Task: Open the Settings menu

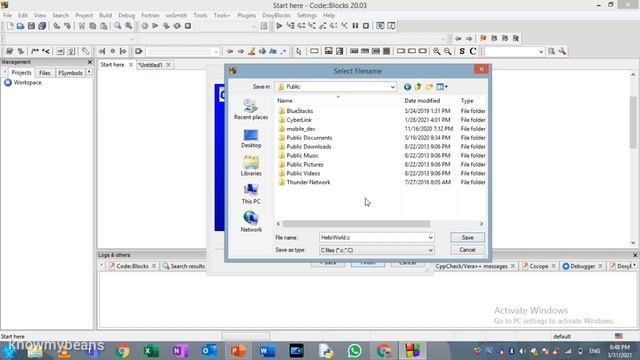Action: [x=307, y=15]
